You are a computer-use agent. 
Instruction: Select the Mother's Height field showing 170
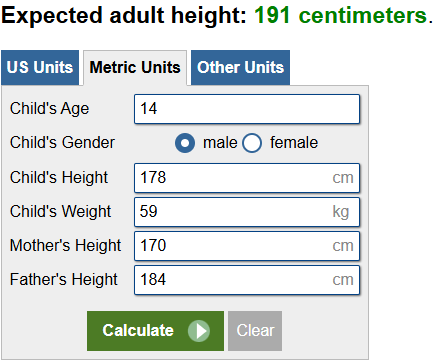coord(247,246)
